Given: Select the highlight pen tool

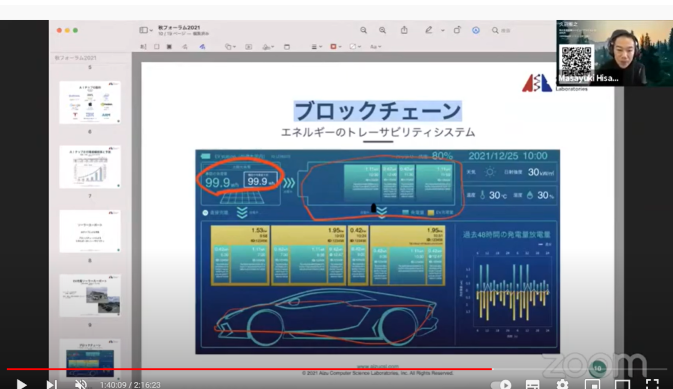Looking at the screenshot, I should coord(428,30).
